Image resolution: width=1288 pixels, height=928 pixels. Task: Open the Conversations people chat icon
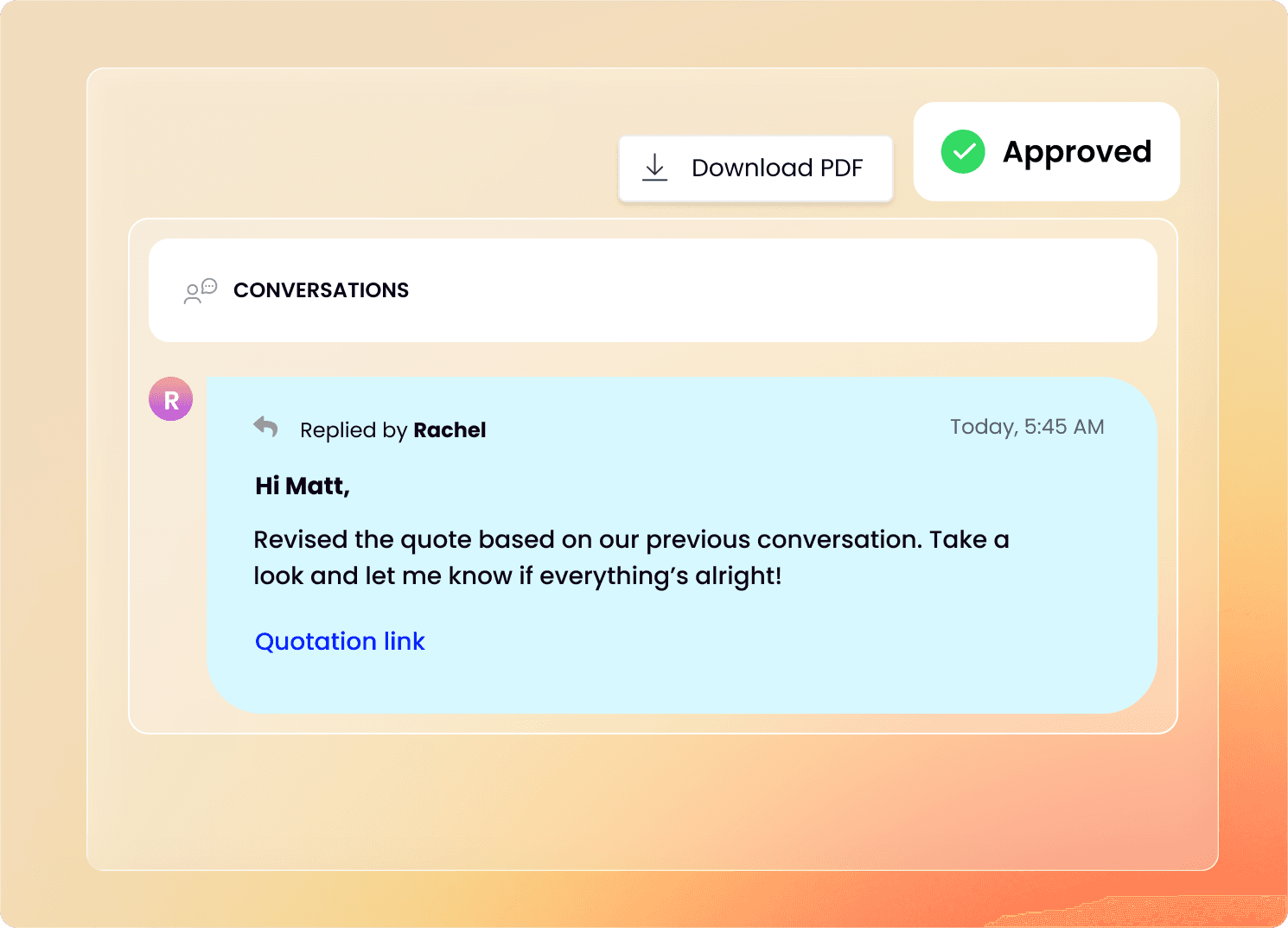point(201,291)
